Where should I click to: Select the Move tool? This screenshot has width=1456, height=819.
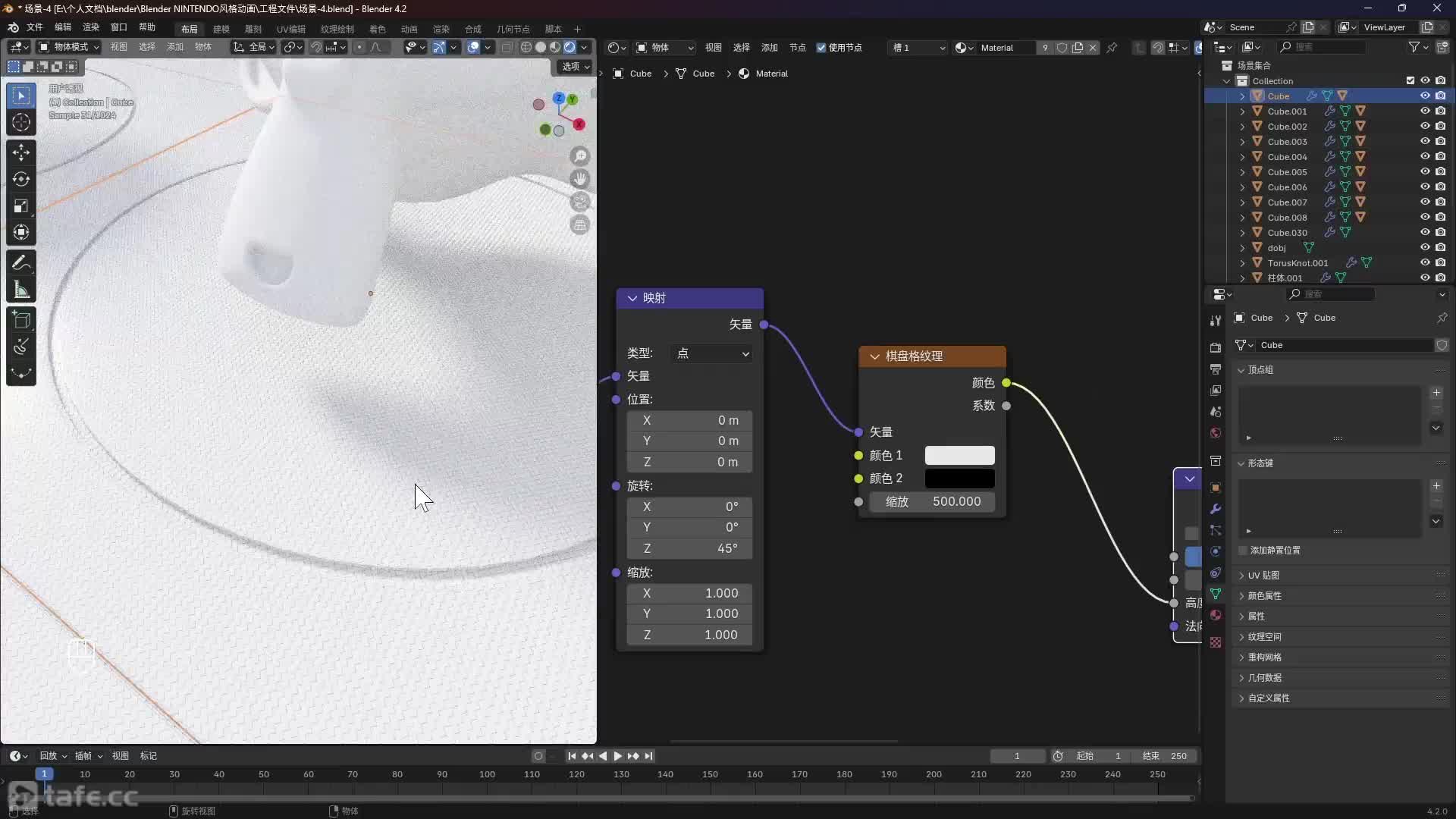tap(21, 152)
